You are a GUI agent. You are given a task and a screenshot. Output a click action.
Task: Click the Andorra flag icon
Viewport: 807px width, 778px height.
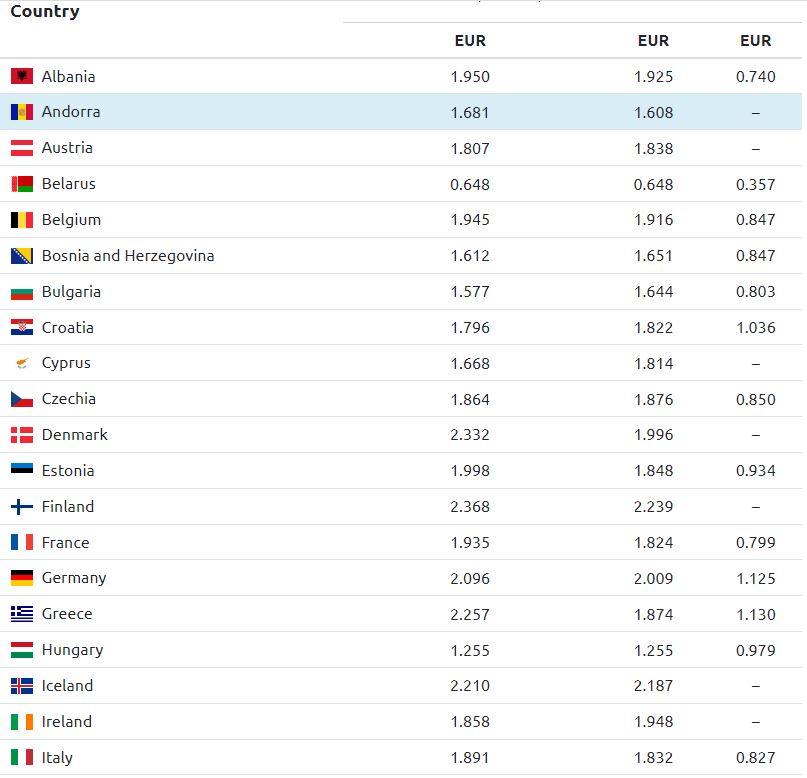point(22,112)
